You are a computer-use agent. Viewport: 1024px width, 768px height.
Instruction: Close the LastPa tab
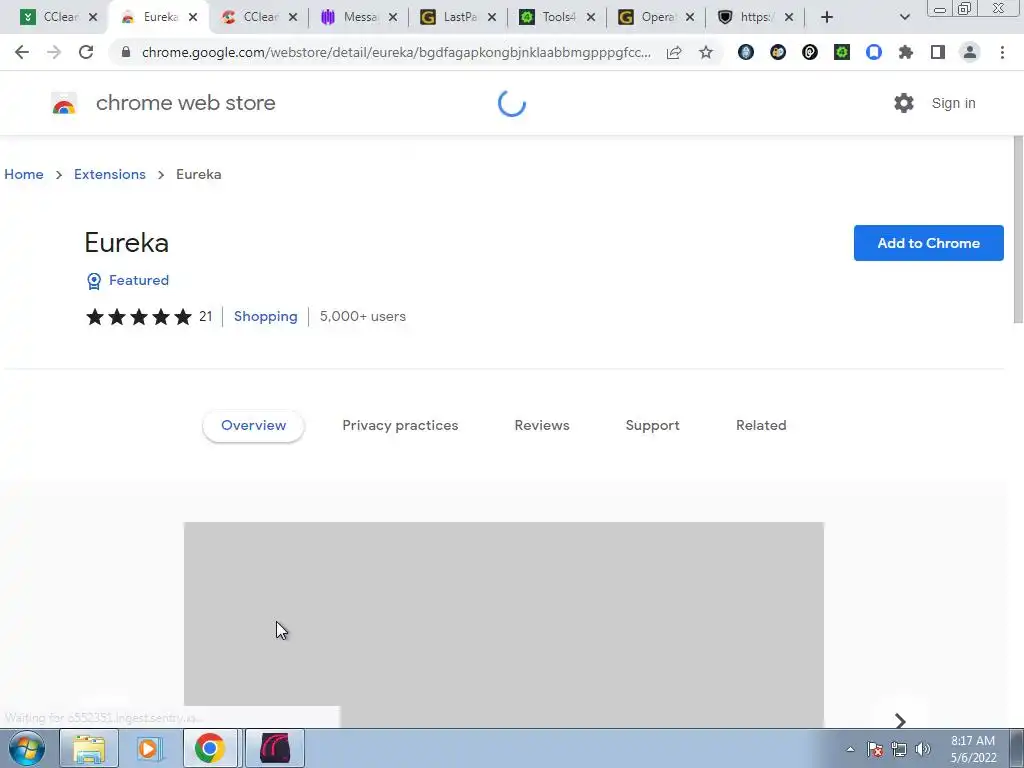tap(492, 18)
